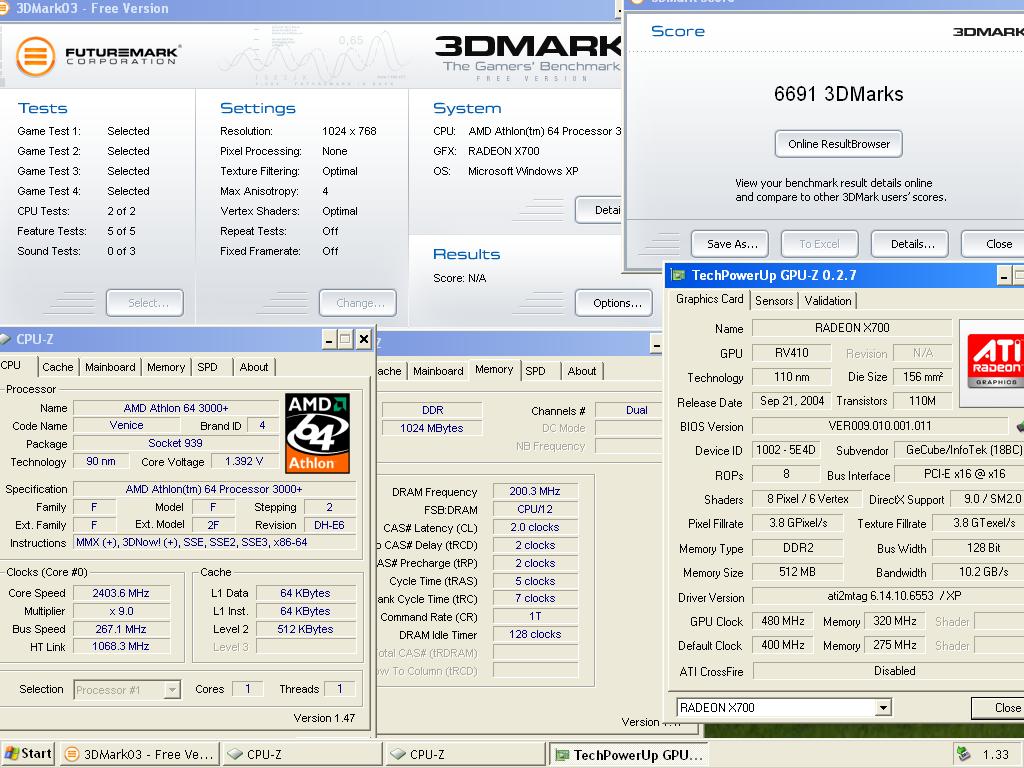1024x768 pixels.
Task: Switch to Sensors tab in GPU-Z
Action: click(774, 301)
